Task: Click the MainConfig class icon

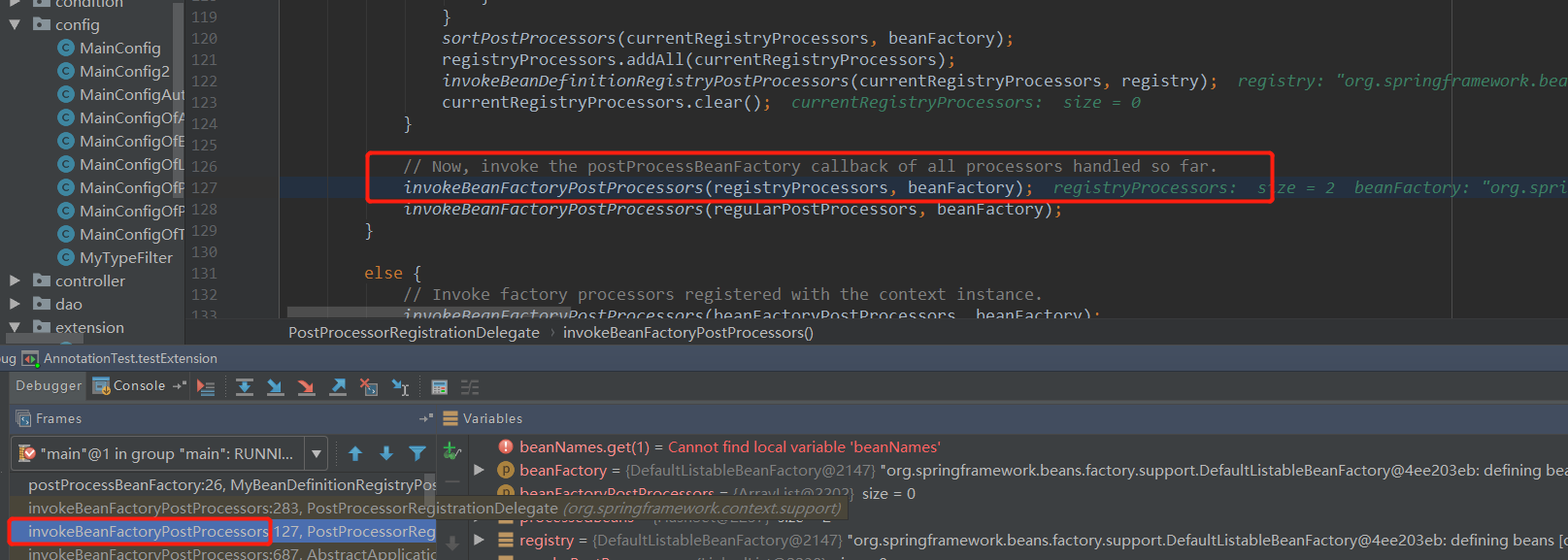Action: (66, 48)
